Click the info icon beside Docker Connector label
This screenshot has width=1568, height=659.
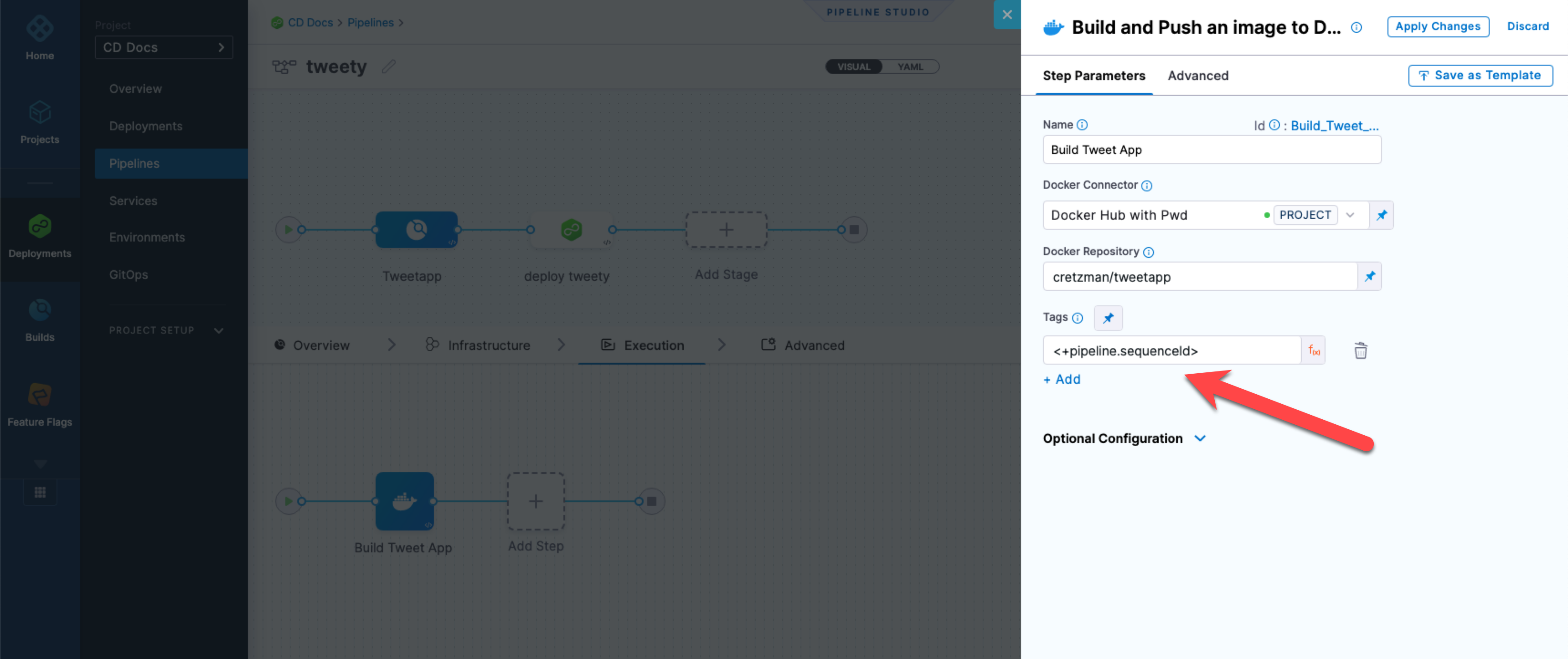point(1147,185)
